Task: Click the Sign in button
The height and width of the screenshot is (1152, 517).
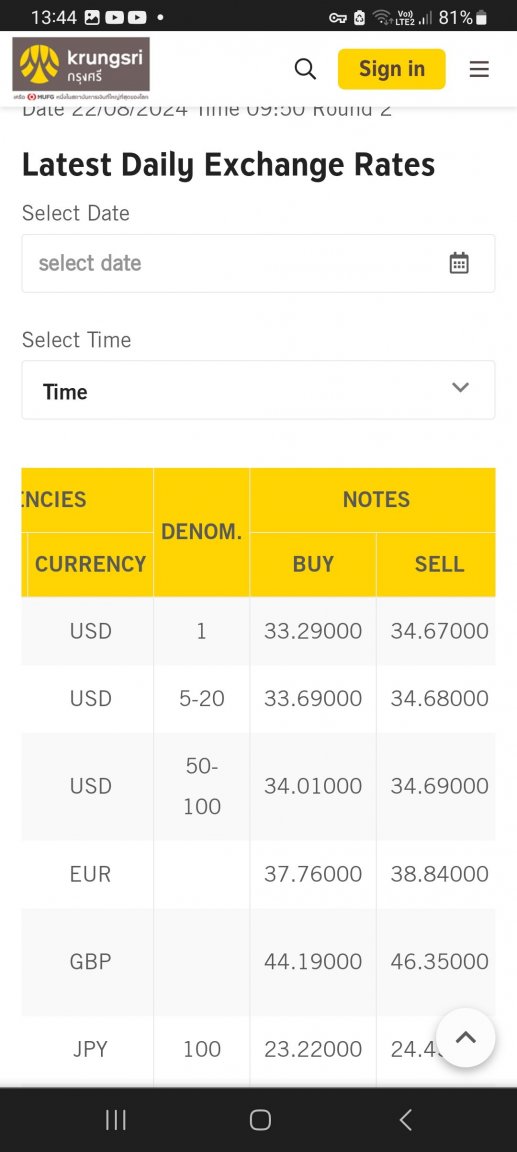Action: pos(391,69)
